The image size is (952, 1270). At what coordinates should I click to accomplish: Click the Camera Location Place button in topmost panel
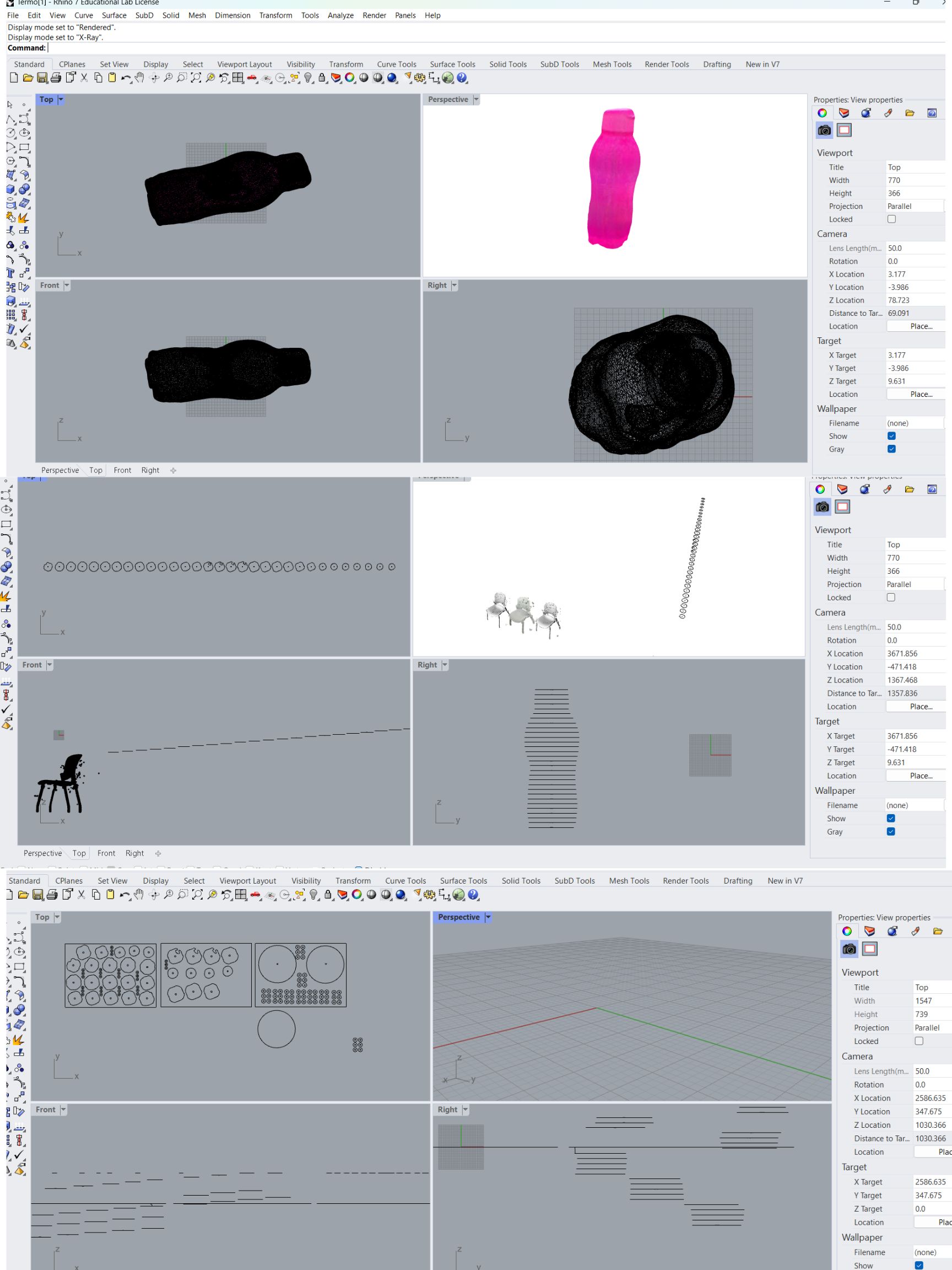(x=921, y=326)
